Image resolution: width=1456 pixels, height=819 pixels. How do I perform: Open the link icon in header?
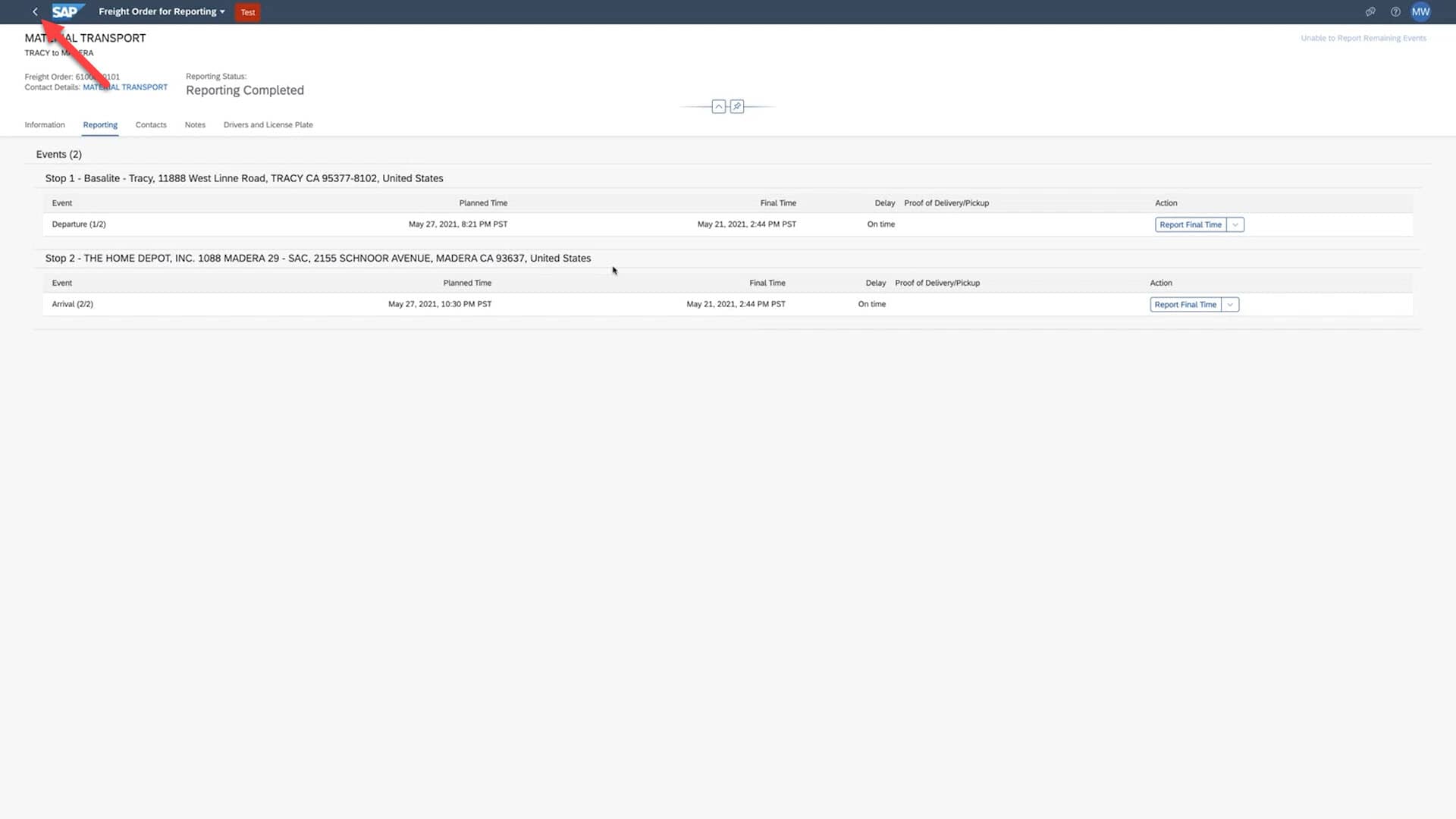1370,11
